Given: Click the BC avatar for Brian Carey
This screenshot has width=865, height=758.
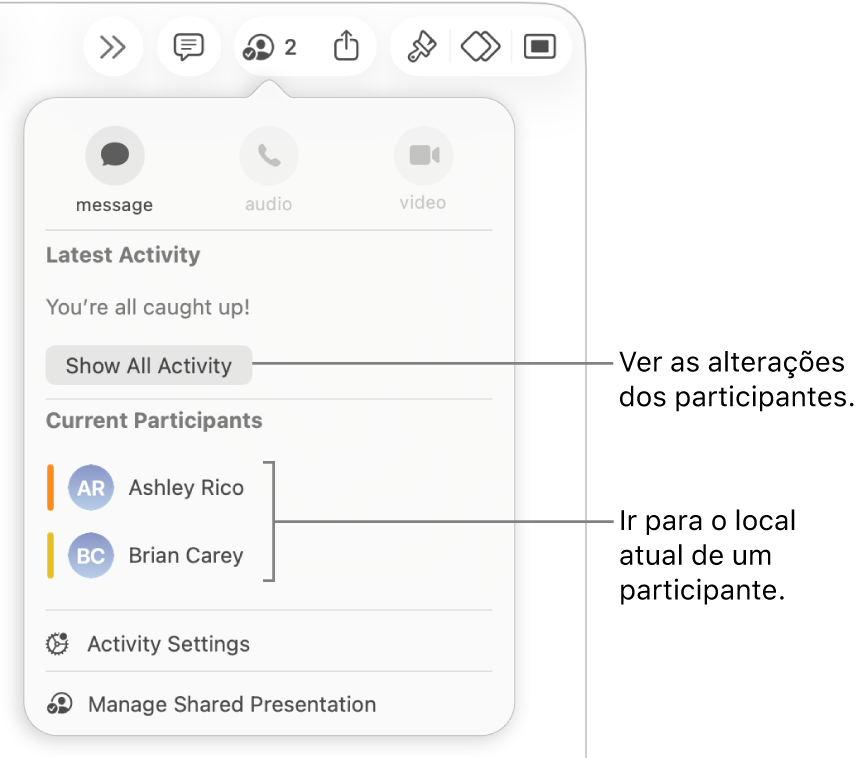Looking at the screenshot, I should point(91,556).
